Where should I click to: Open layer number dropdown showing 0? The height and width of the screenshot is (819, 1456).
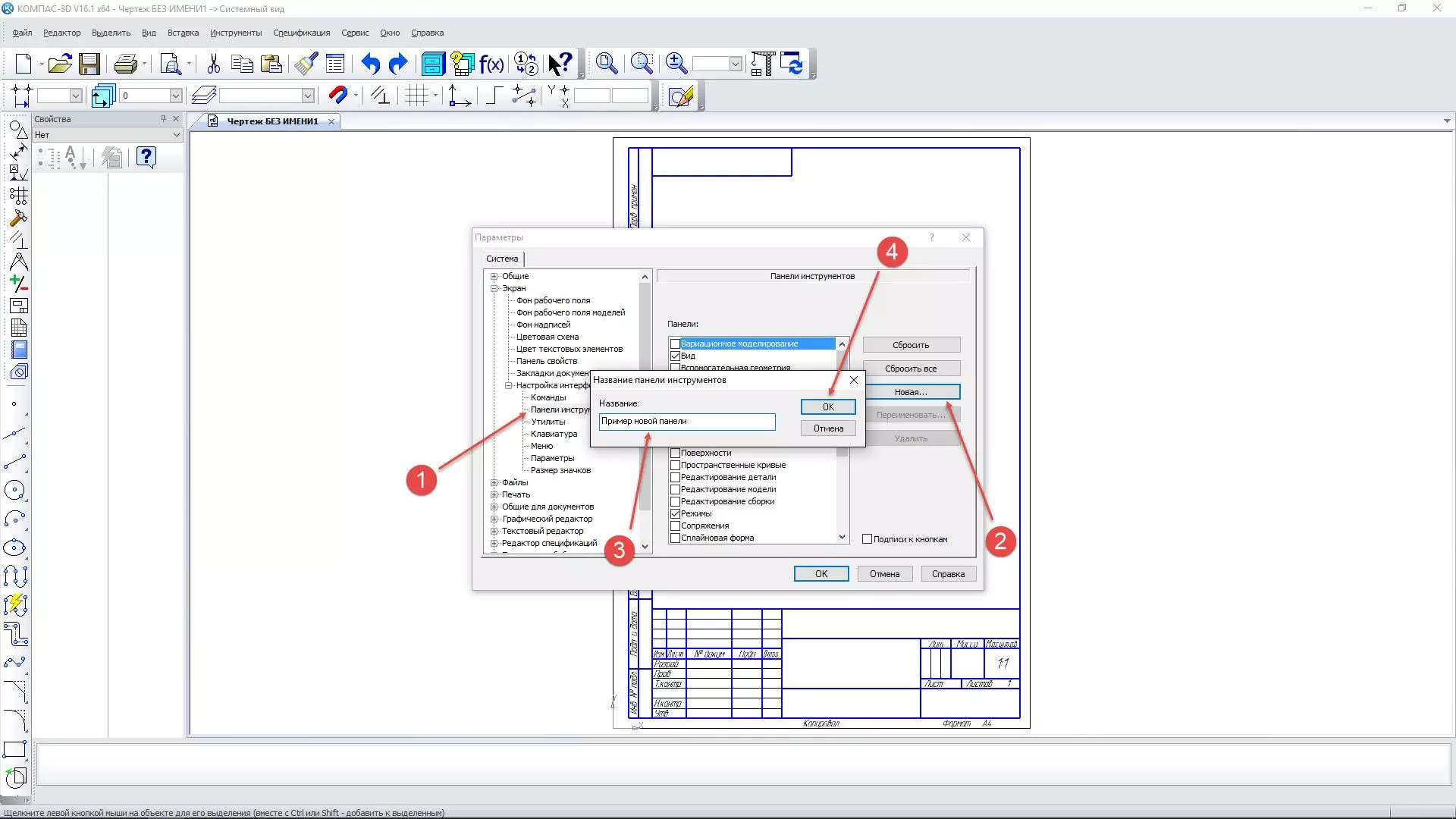click(x=175, y=96)
